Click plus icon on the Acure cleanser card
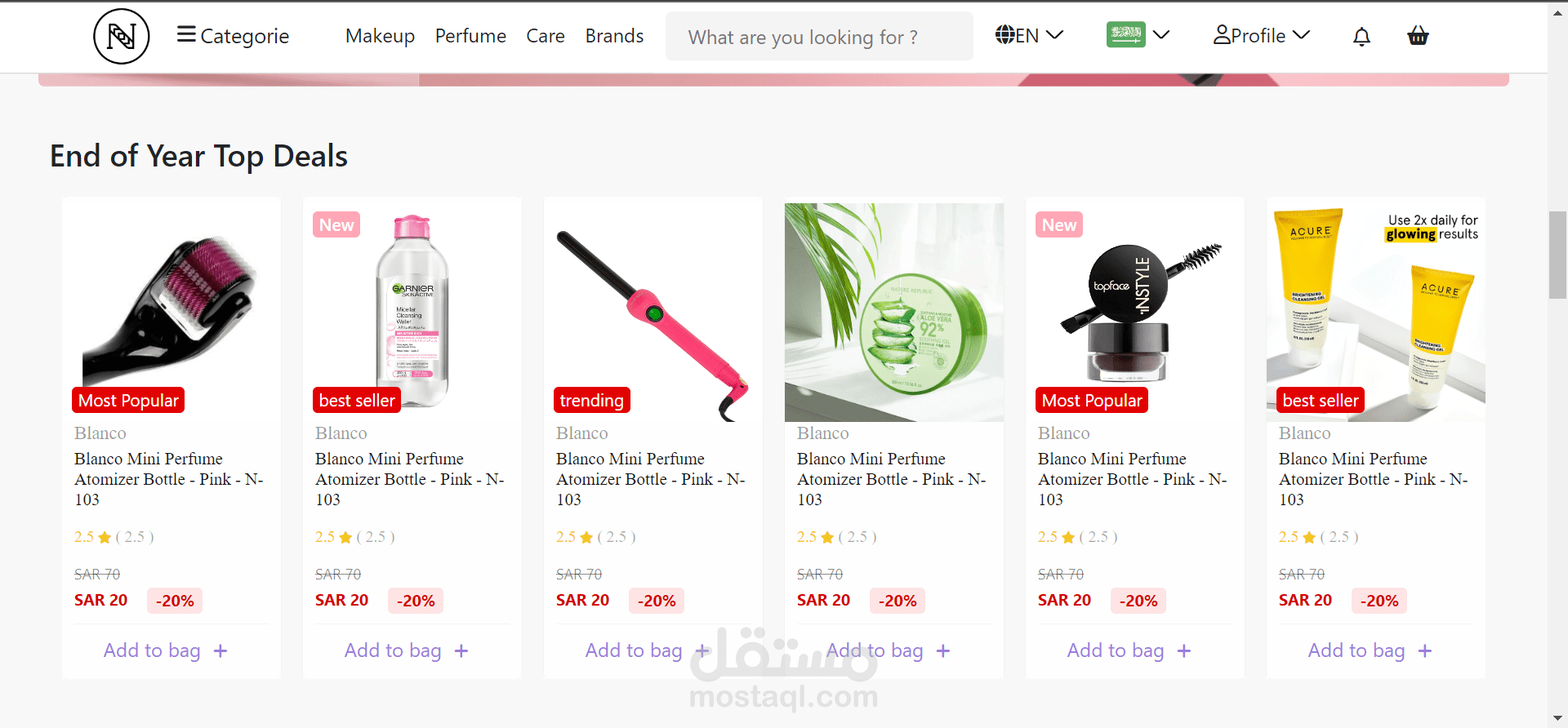Image resolution: width=1568 pixels, height=728 pixels. point(1425,651)
